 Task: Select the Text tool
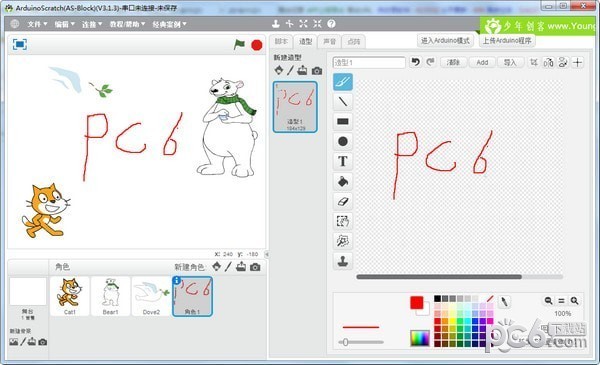tap(342, 161)
